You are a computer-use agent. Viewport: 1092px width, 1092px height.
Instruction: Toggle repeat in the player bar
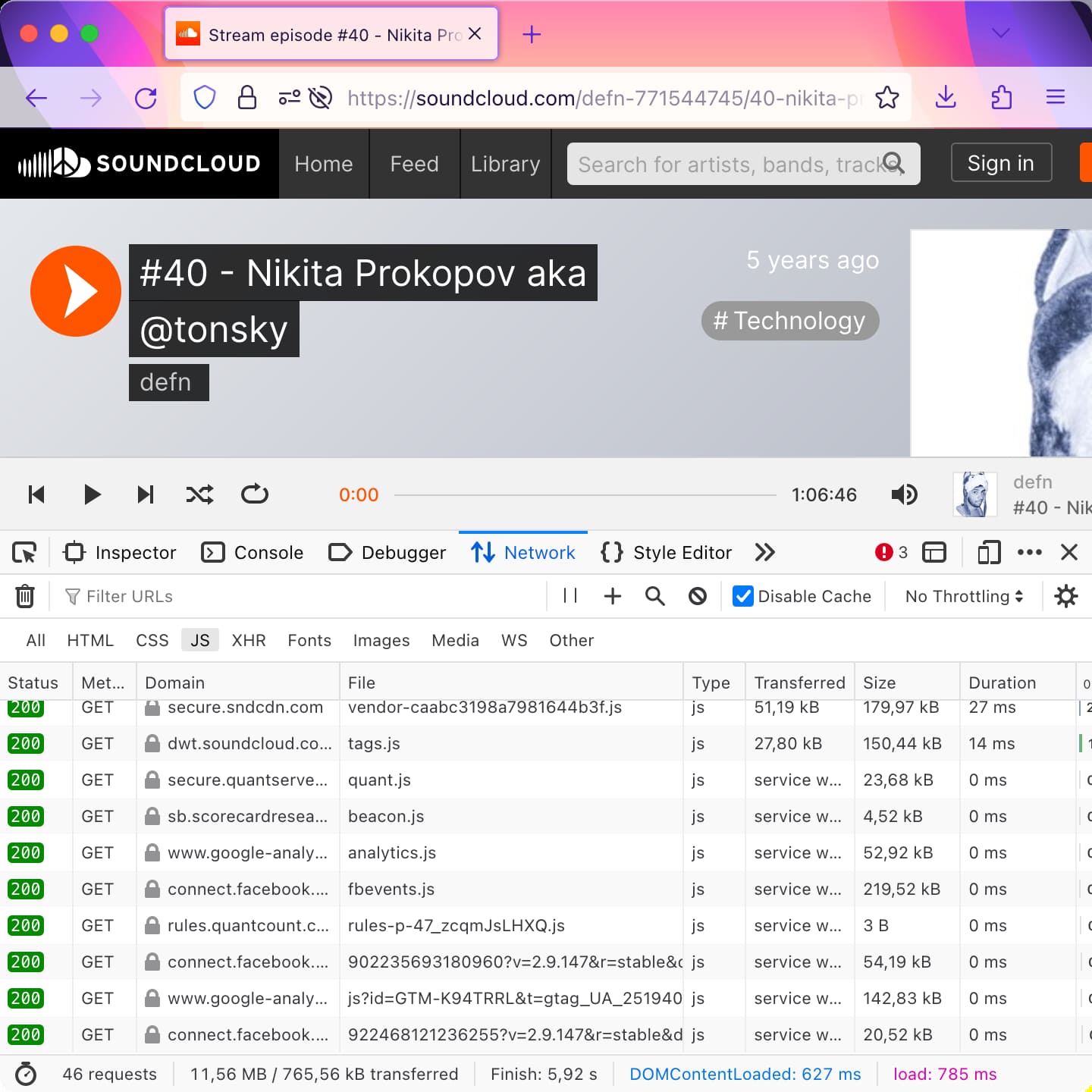[255, 494]
